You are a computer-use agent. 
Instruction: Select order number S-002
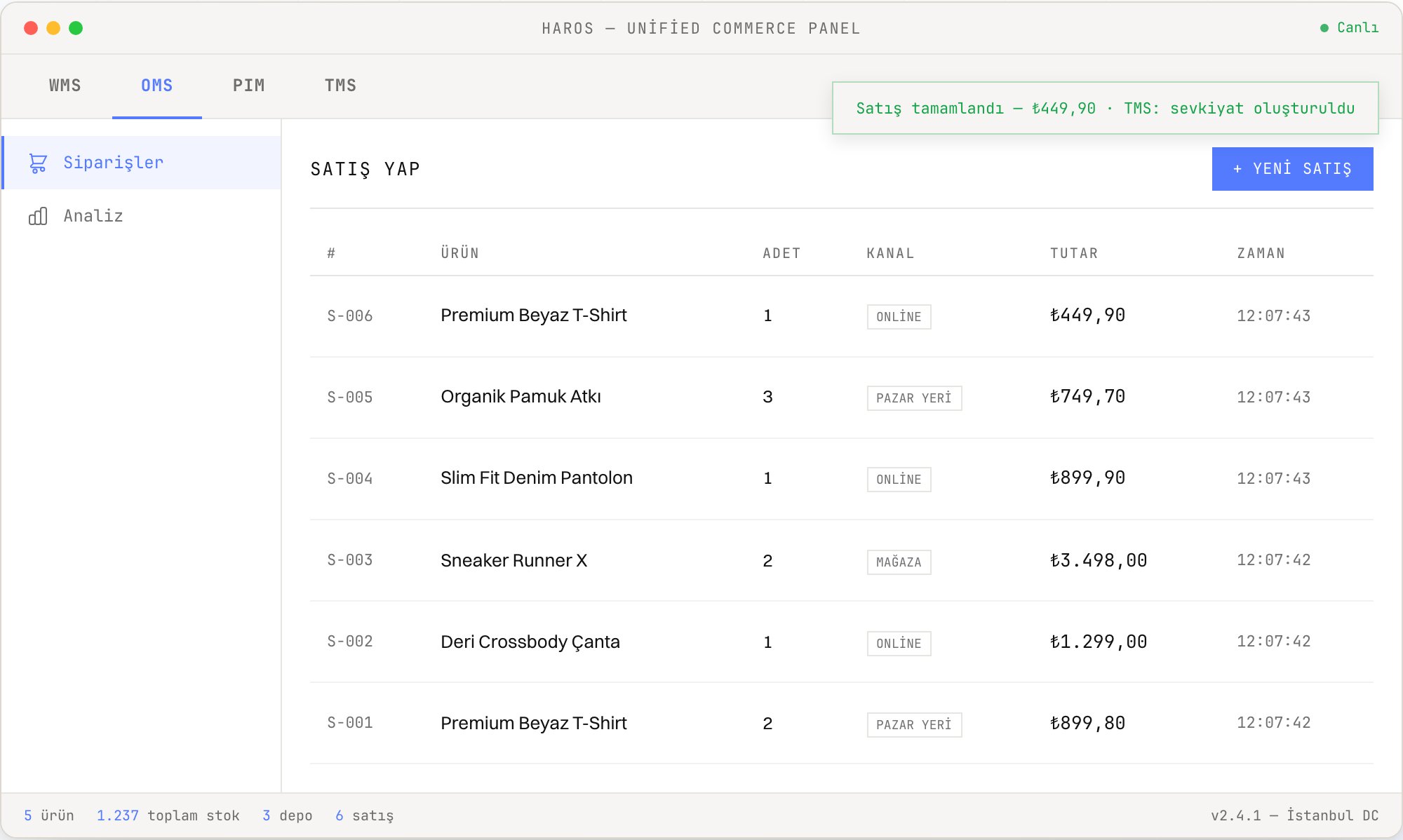[x=350, y=642]
